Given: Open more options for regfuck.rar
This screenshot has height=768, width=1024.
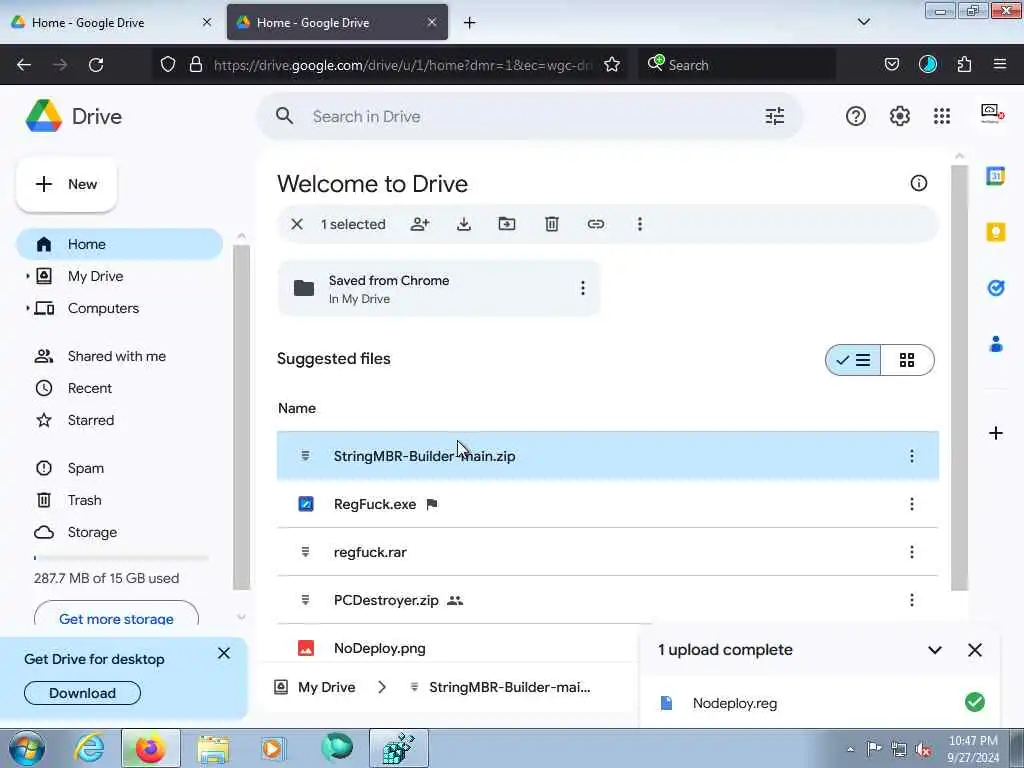Looking at the screenshot, I should (912, 552).
